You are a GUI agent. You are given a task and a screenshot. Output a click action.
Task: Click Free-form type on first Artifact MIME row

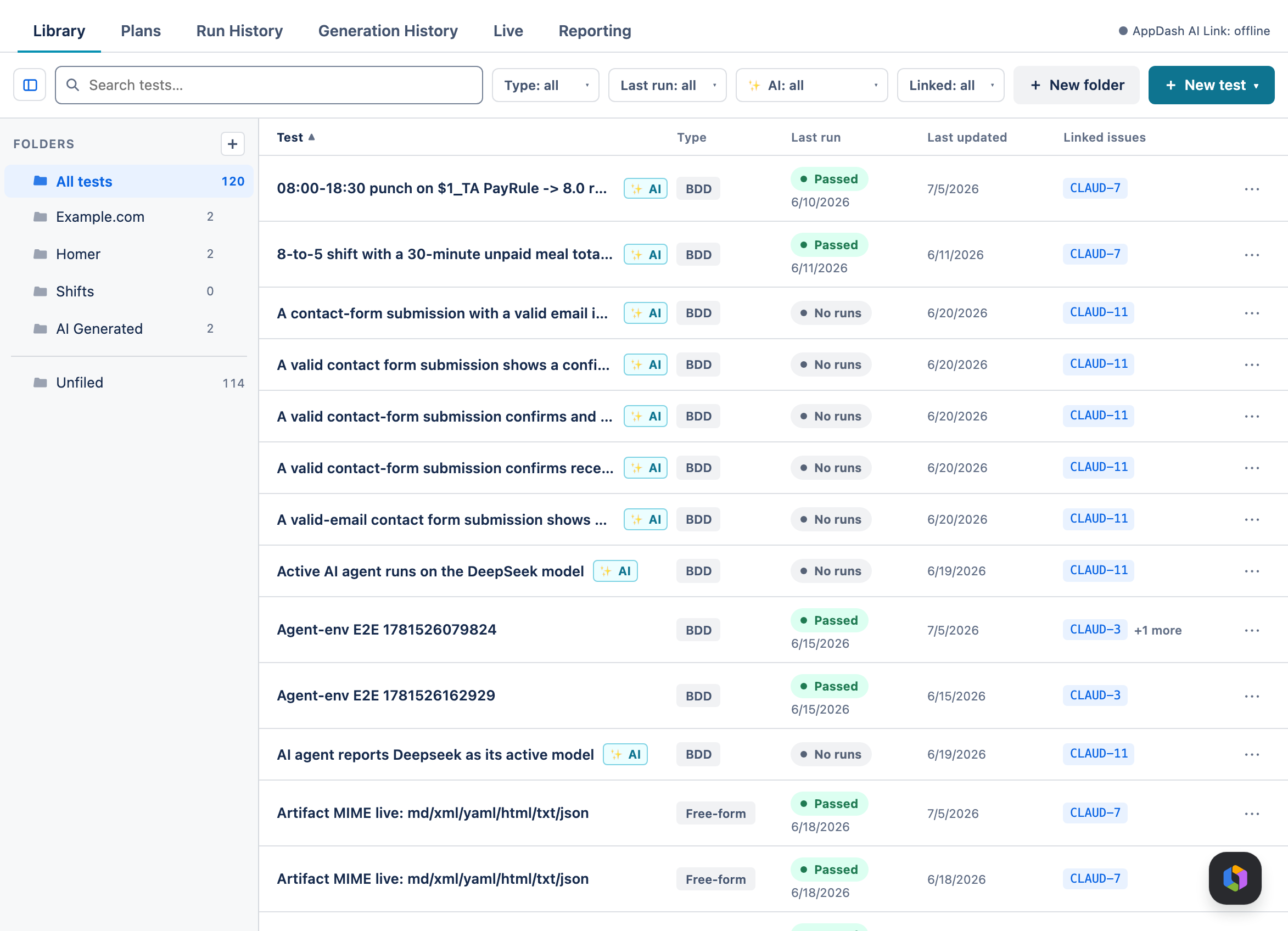[x=715, y=814]
